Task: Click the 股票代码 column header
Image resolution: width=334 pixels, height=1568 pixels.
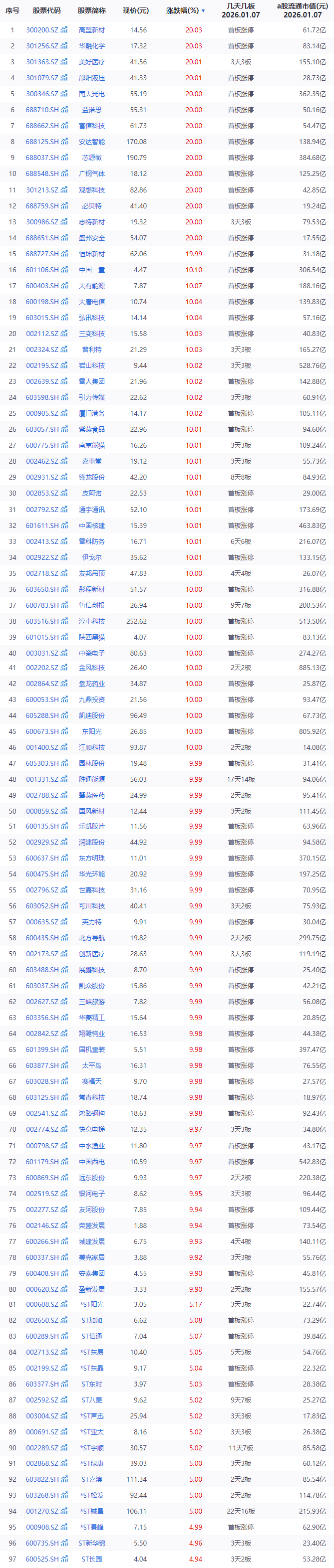Action: (46, 11)
